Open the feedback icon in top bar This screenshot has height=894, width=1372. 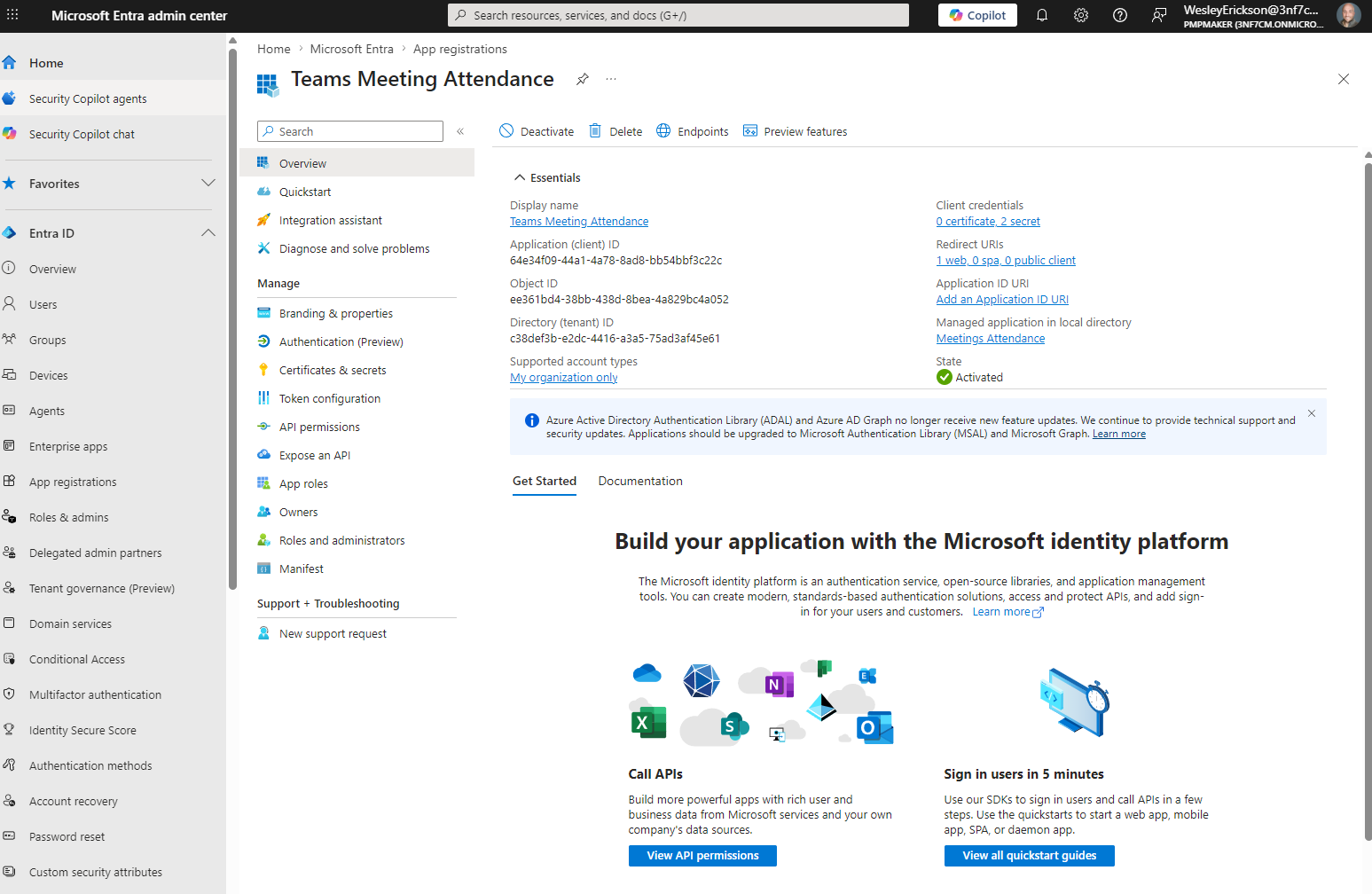tap(1159, 15)
